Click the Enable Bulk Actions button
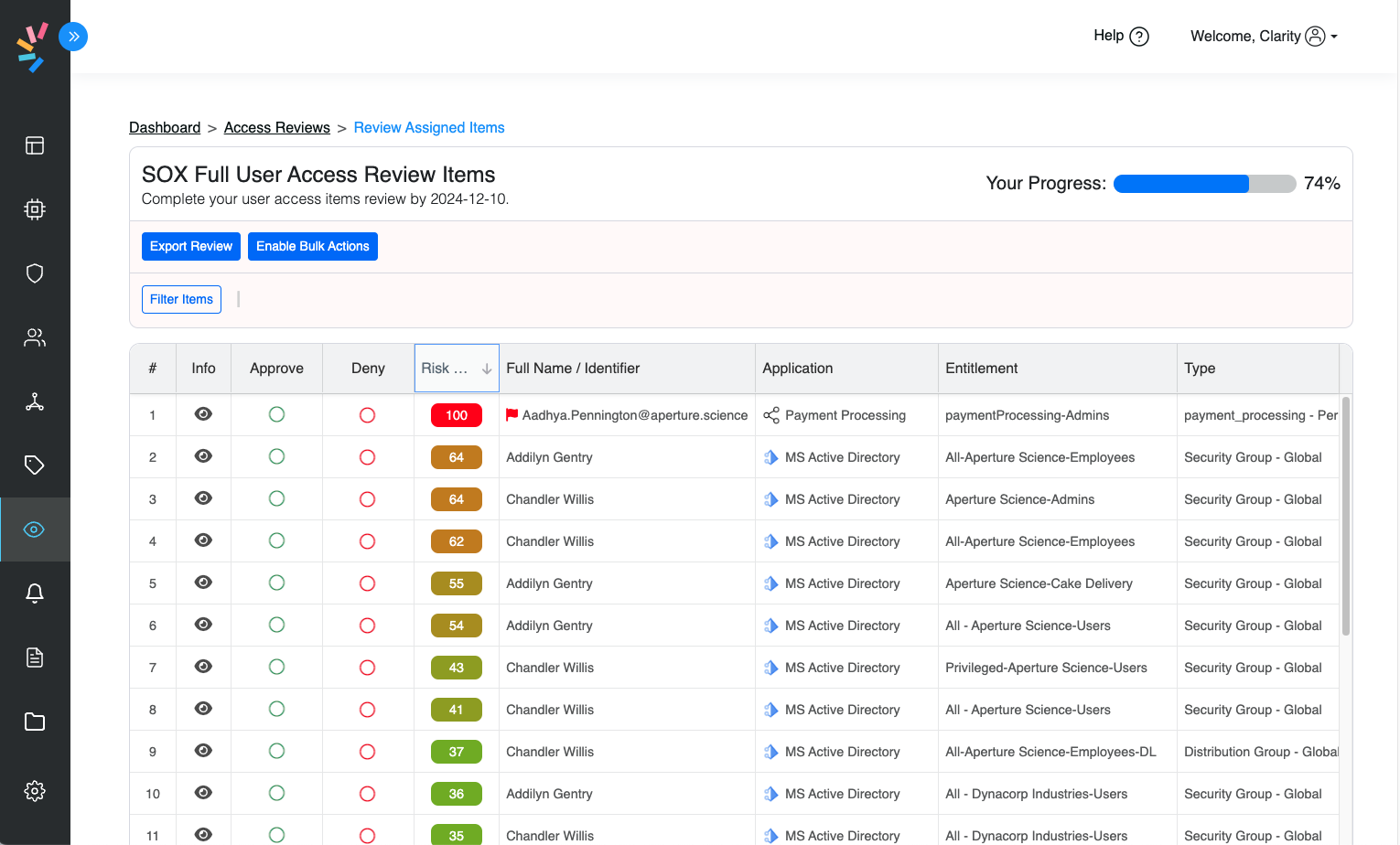The height and width of the screenshot is (845, 1400). [x=313, y=246]
